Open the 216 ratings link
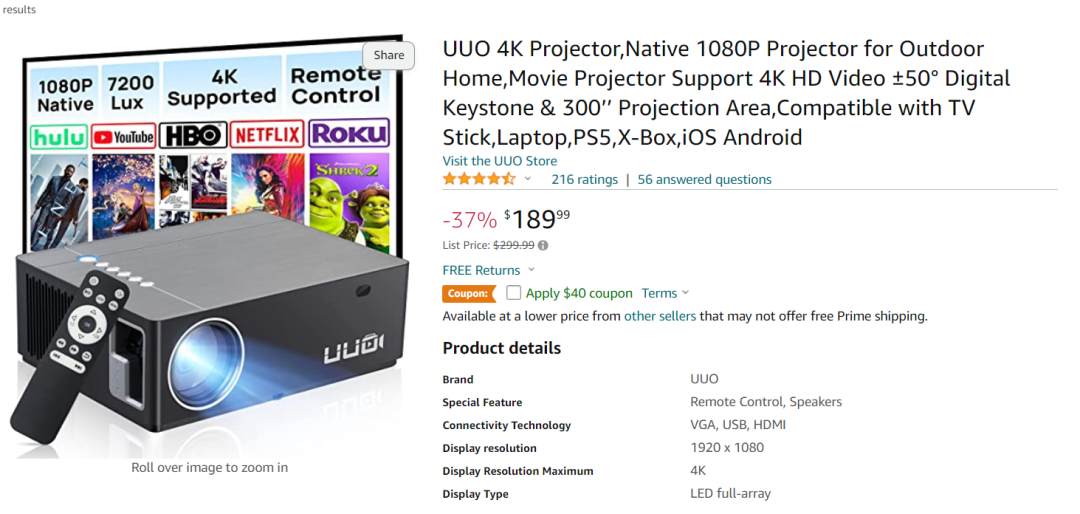1080x514 pixels. coord(585,179)
